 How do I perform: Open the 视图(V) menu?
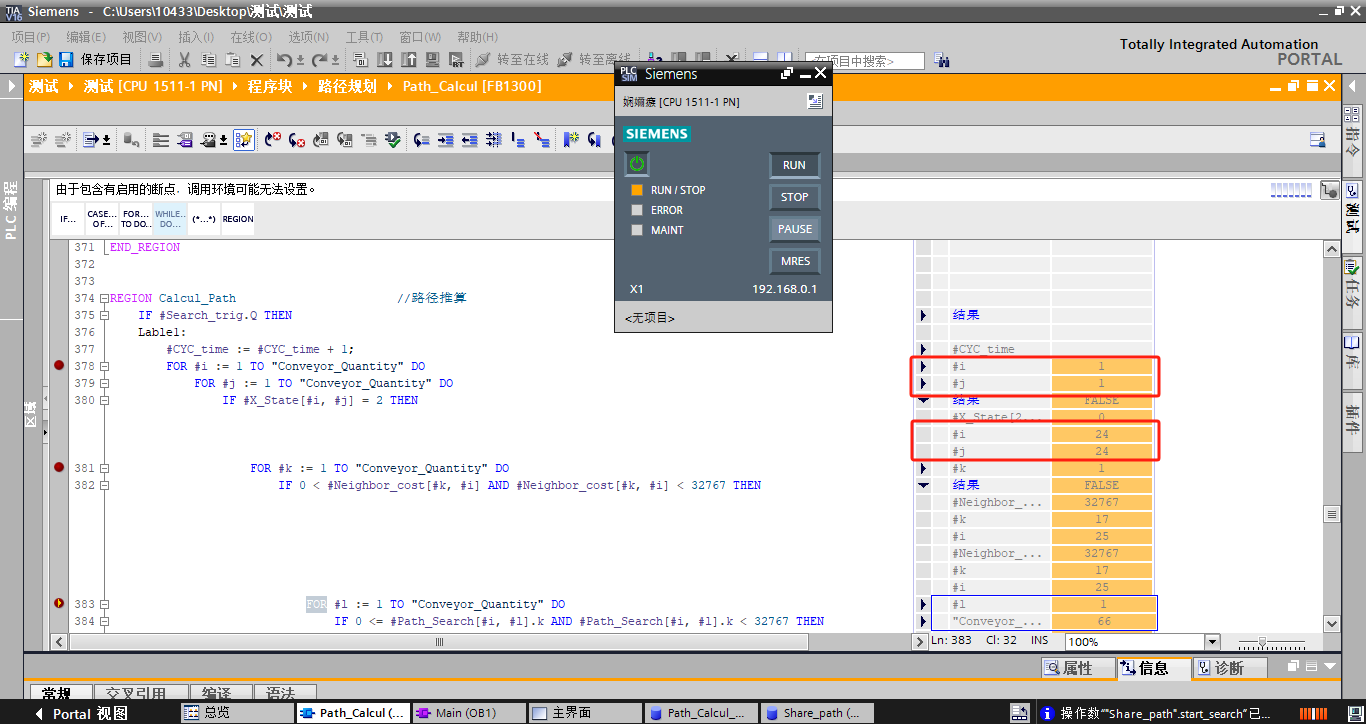141,37
